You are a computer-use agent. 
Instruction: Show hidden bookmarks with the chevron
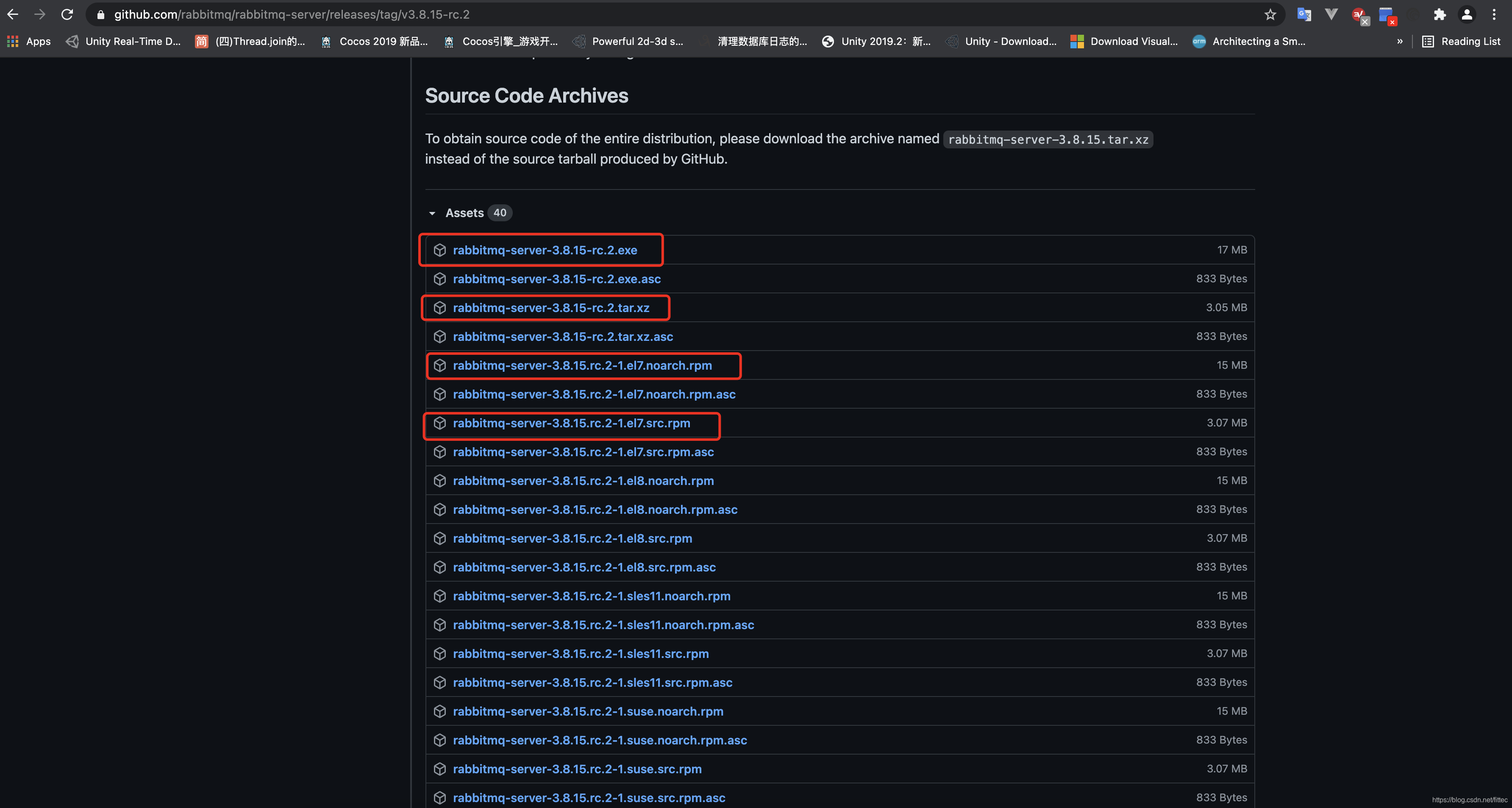(x=1400, y=41)
